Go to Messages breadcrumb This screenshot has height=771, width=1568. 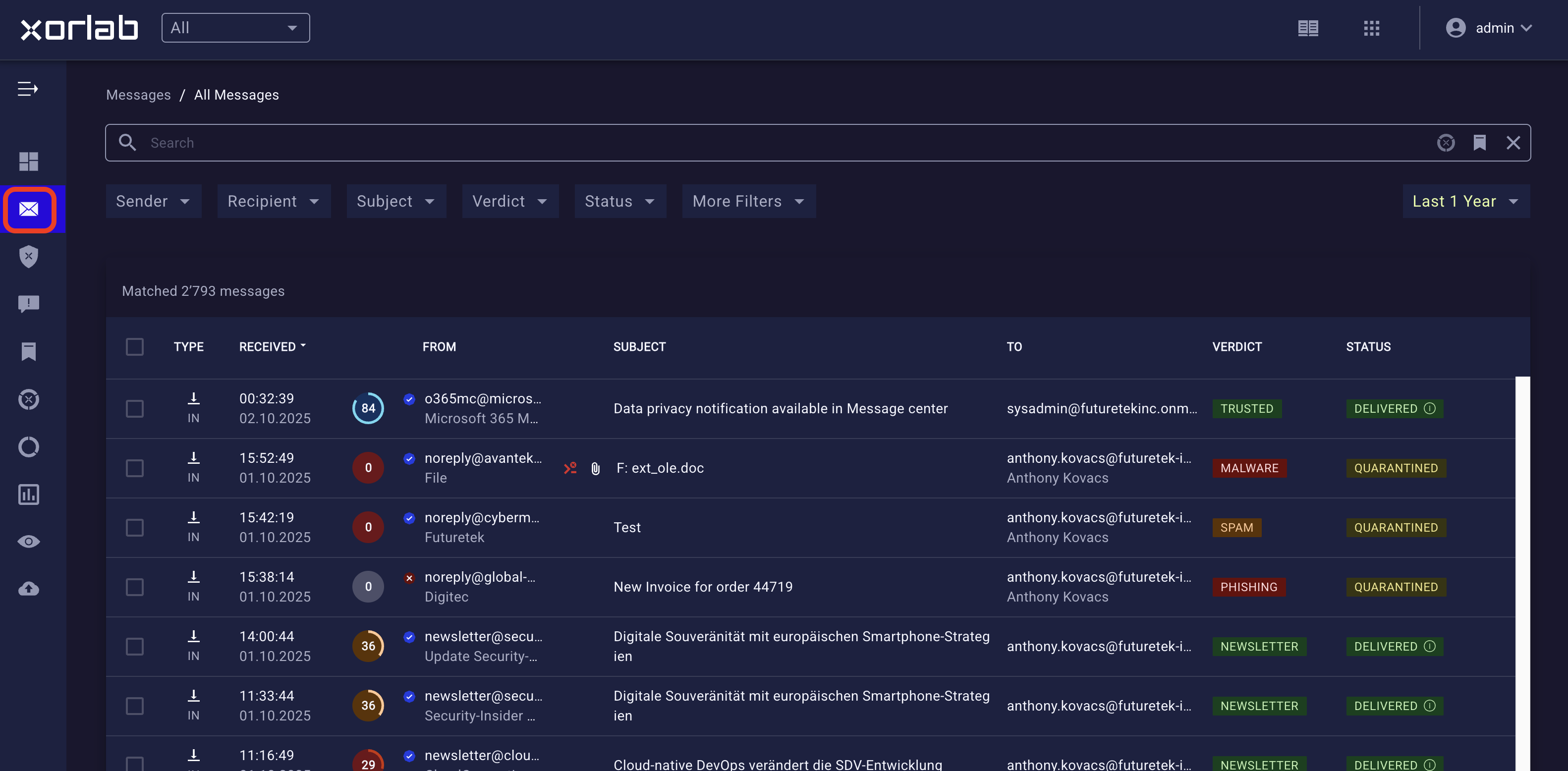tap(138, 95)
